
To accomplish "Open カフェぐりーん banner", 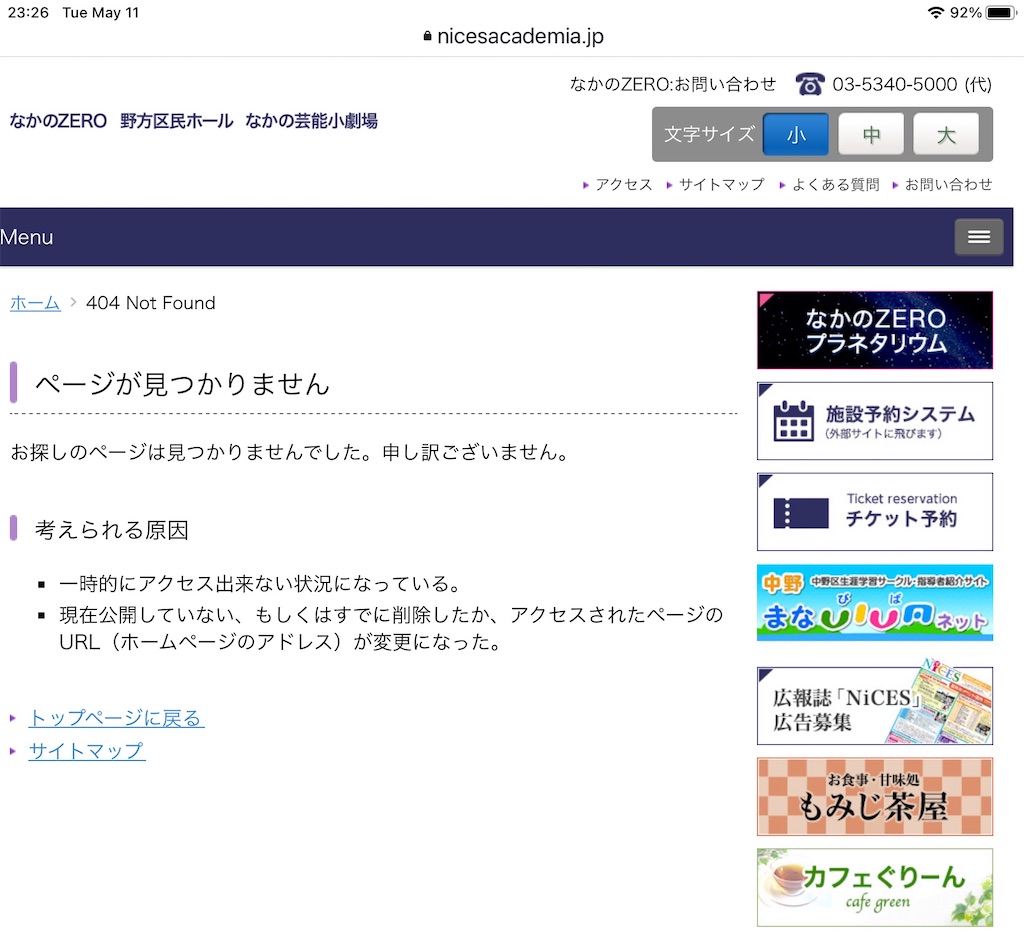I will [874, 887].
